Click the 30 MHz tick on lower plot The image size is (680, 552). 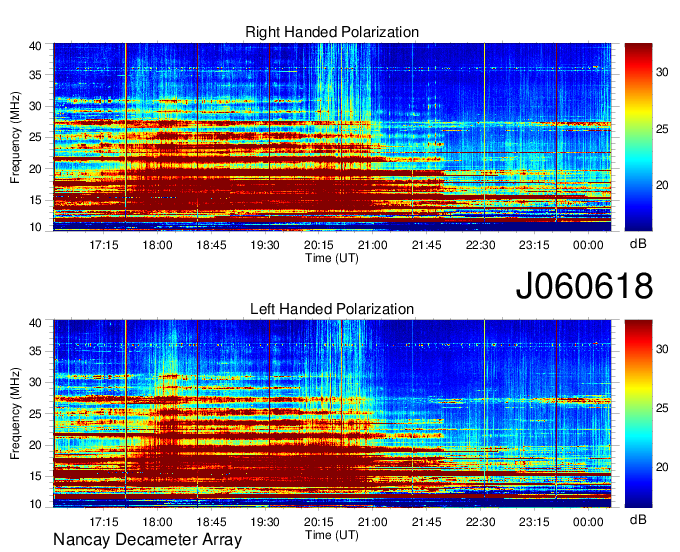click(x=35, y=382)
